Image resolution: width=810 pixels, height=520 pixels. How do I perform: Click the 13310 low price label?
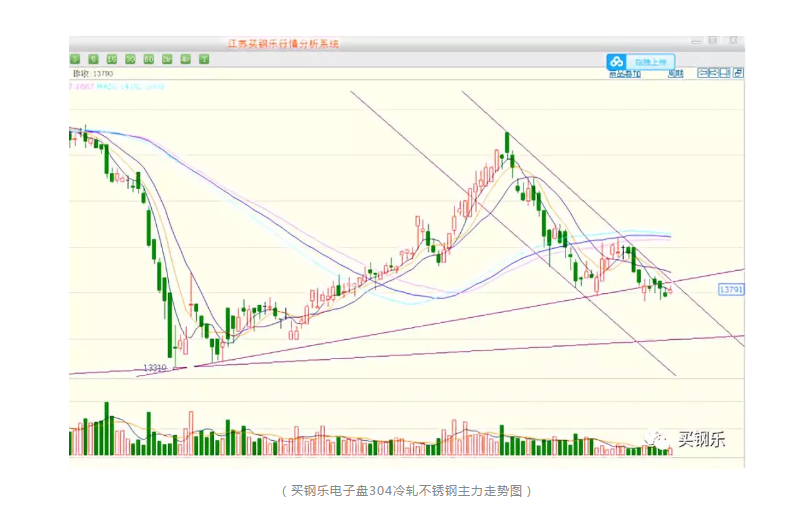click(154, 368)
